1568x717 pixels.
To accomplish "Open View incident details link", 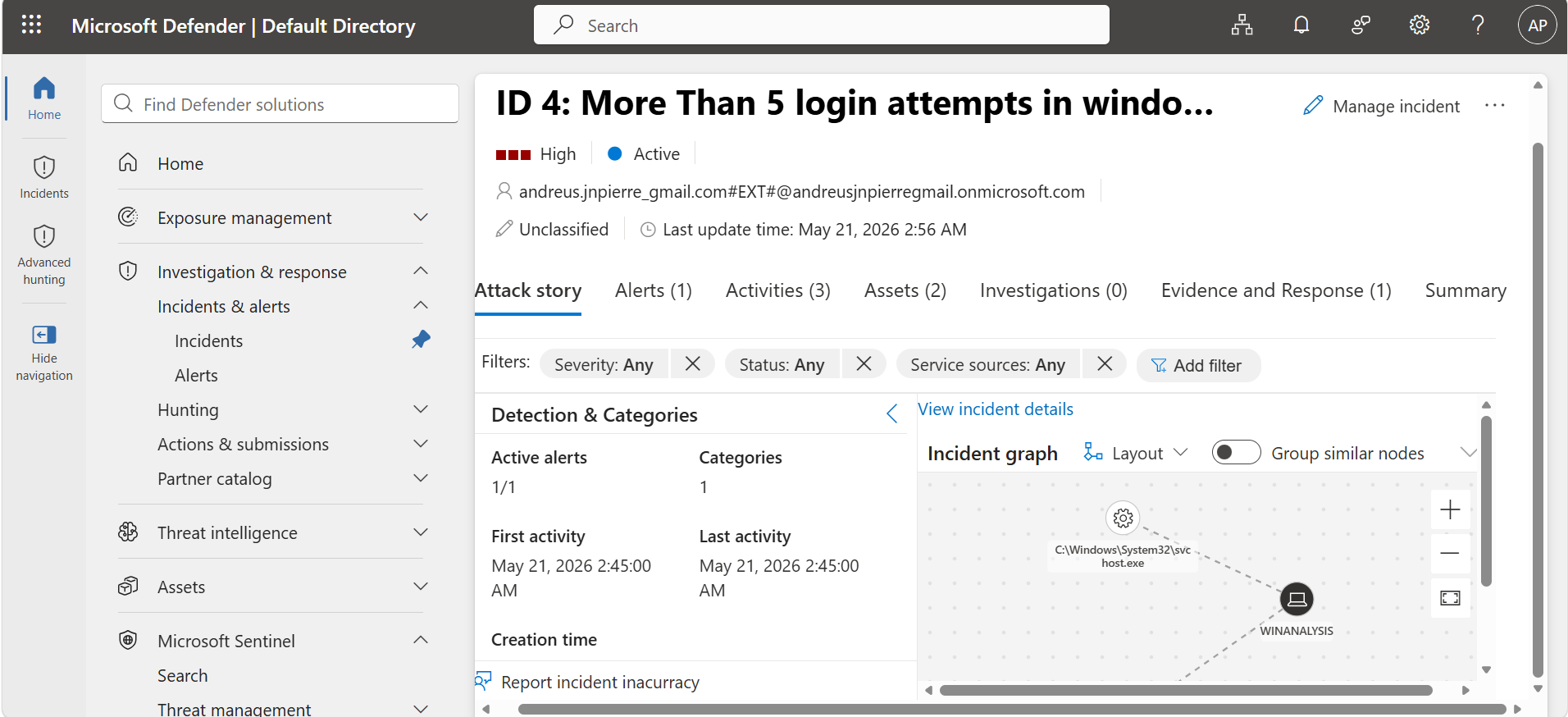I will (996, 409).
